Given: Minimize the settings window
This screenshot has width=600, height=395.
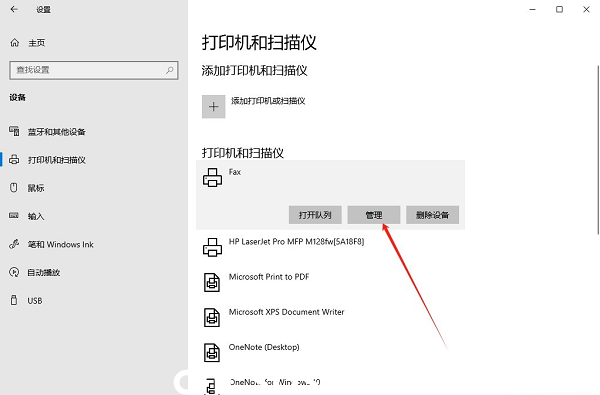Looking at the screenshot, I should 533,9.
